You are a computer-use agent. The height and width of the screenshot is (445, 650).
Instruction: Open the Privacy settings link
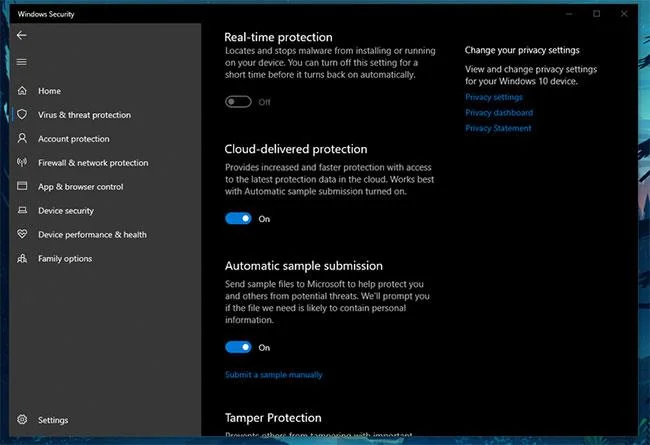point(494,97)
